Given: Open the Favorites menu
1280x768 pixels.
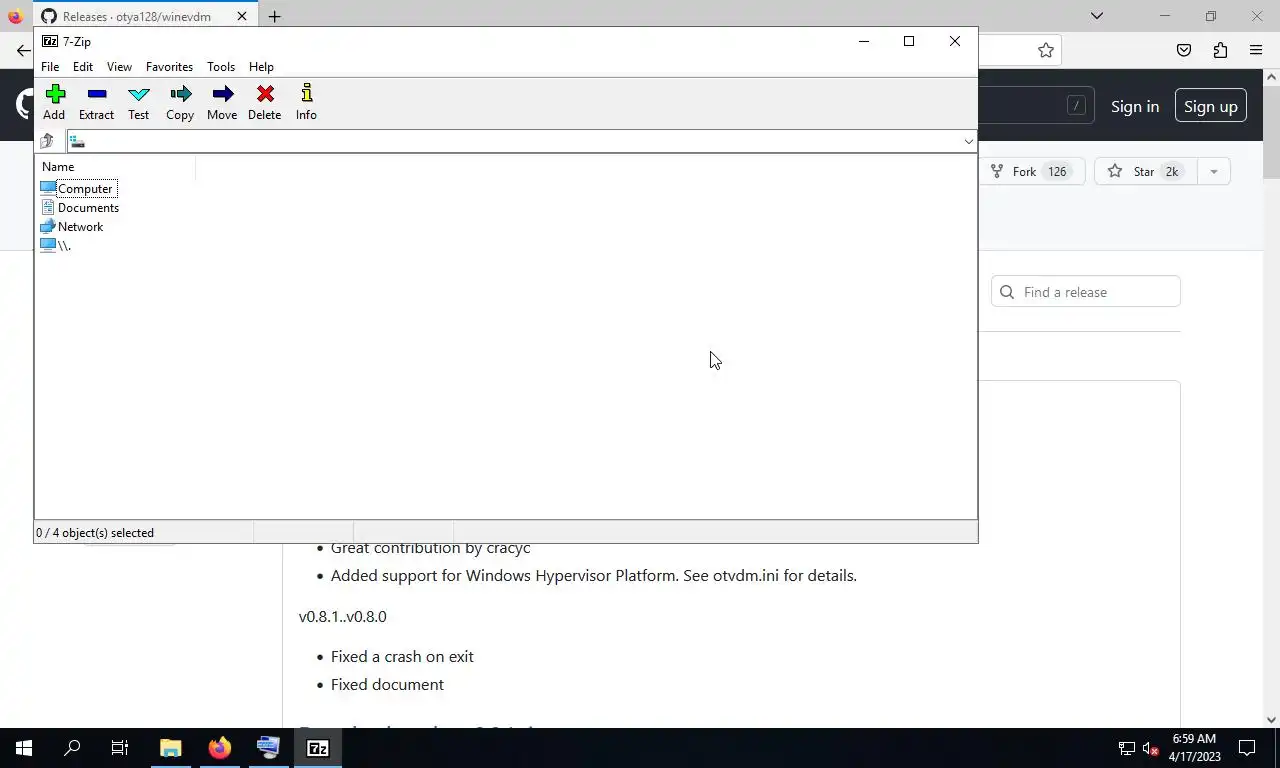Looking at the screenshot, I should 169,67.
